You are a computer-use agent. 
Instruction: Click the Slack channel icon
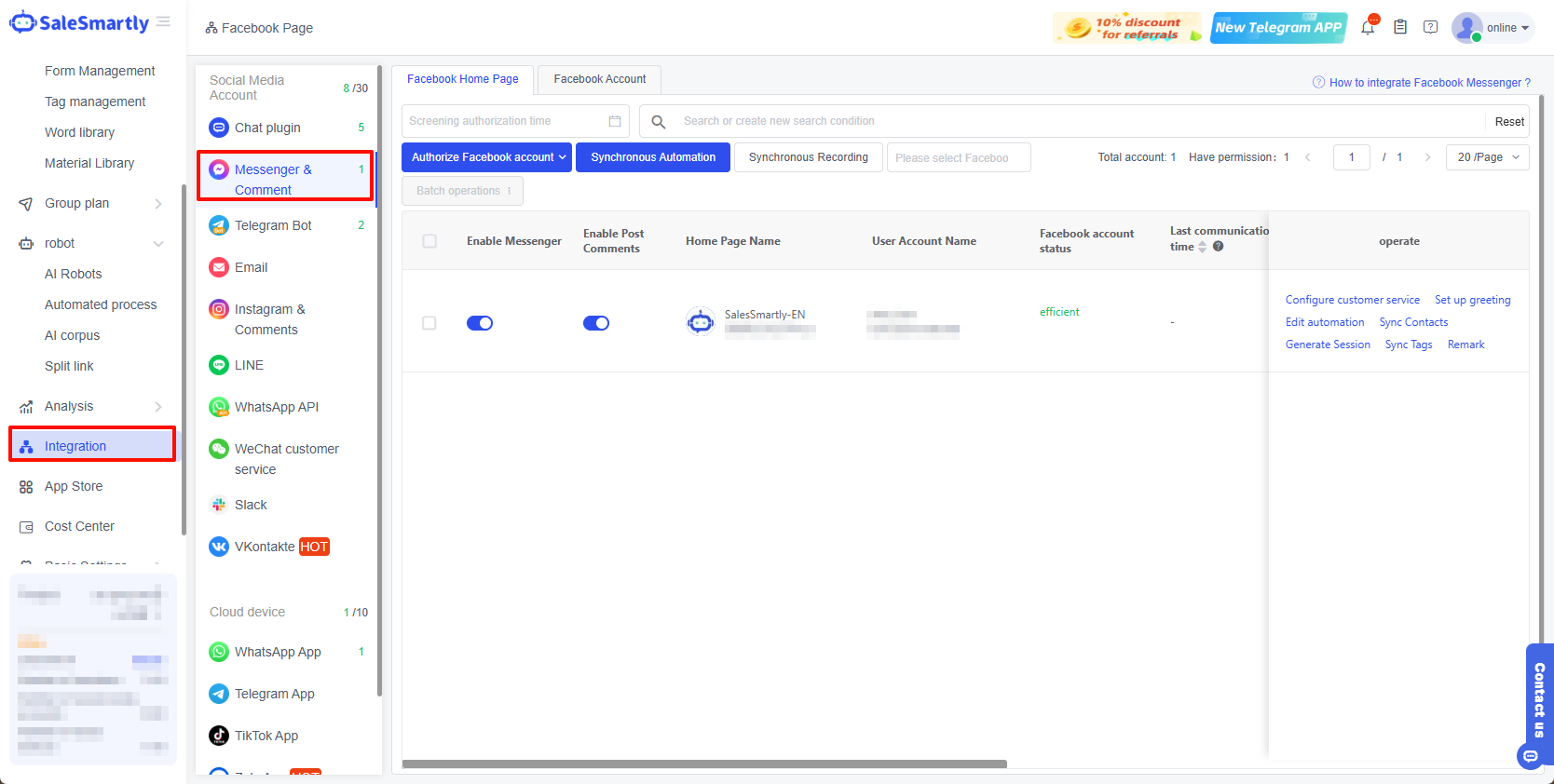coord(219,505)
